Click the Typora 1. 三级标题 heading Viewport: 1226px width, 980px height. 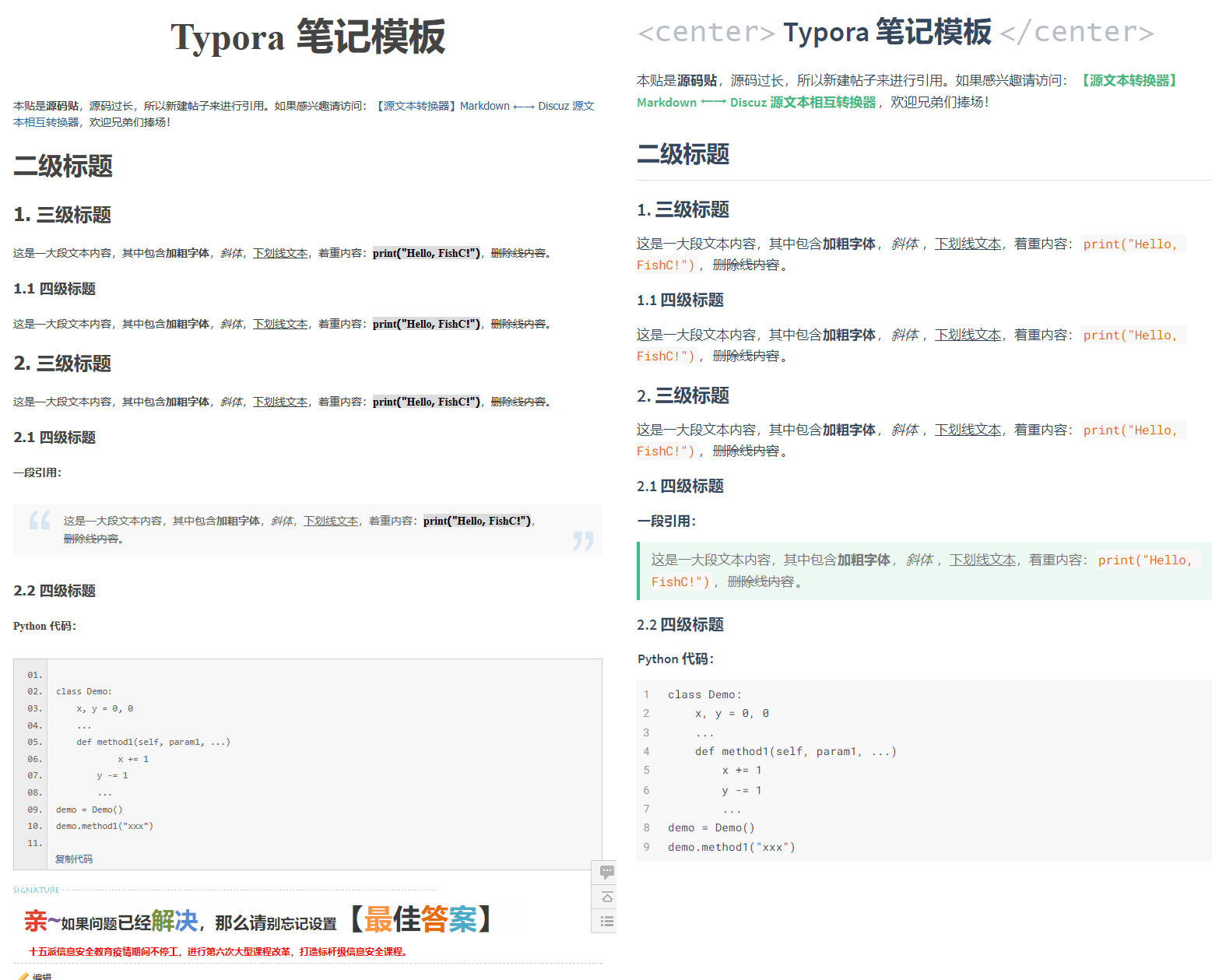tap(683, 209)
